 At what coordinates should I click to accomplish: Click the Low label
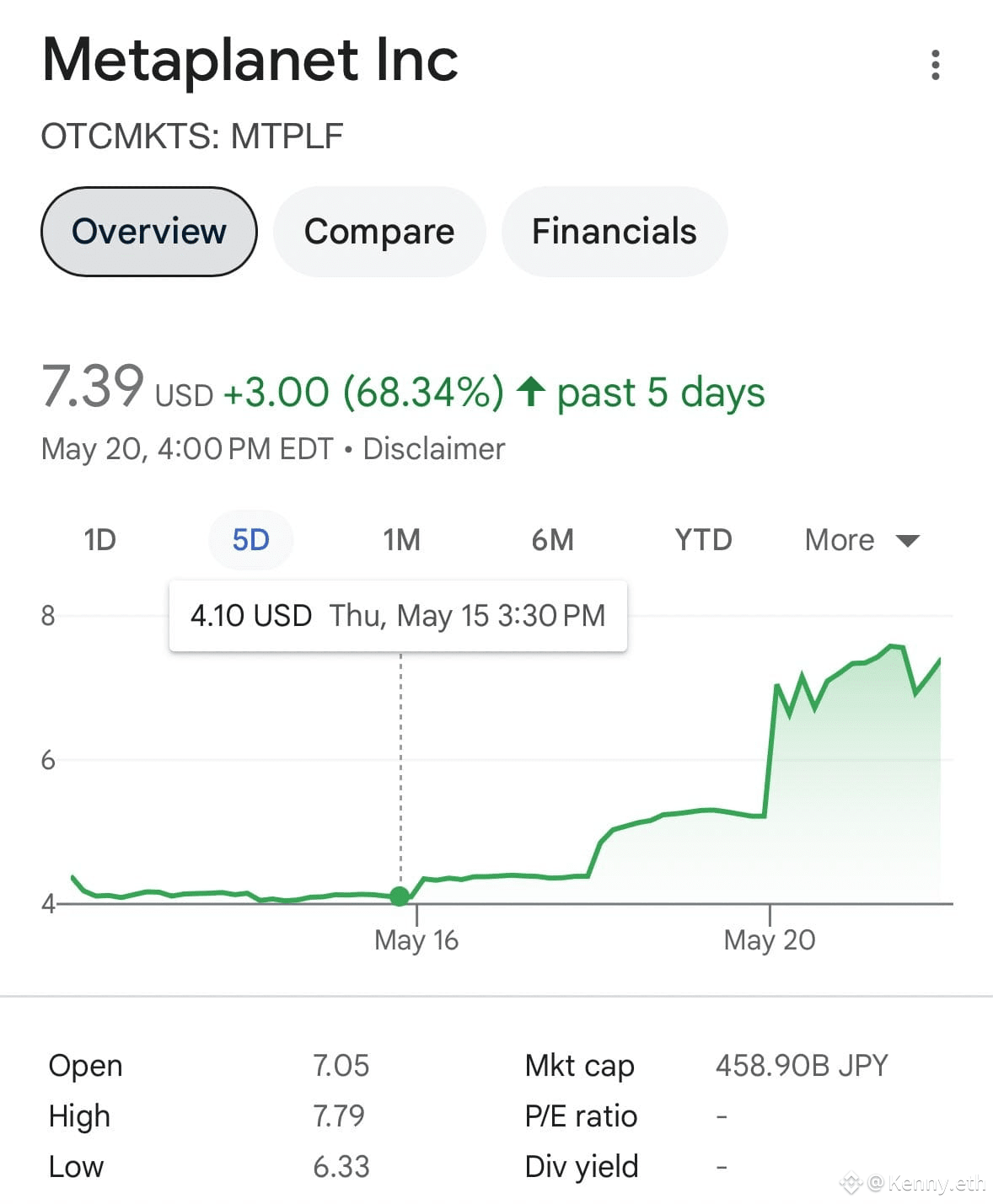(76, 1167)
